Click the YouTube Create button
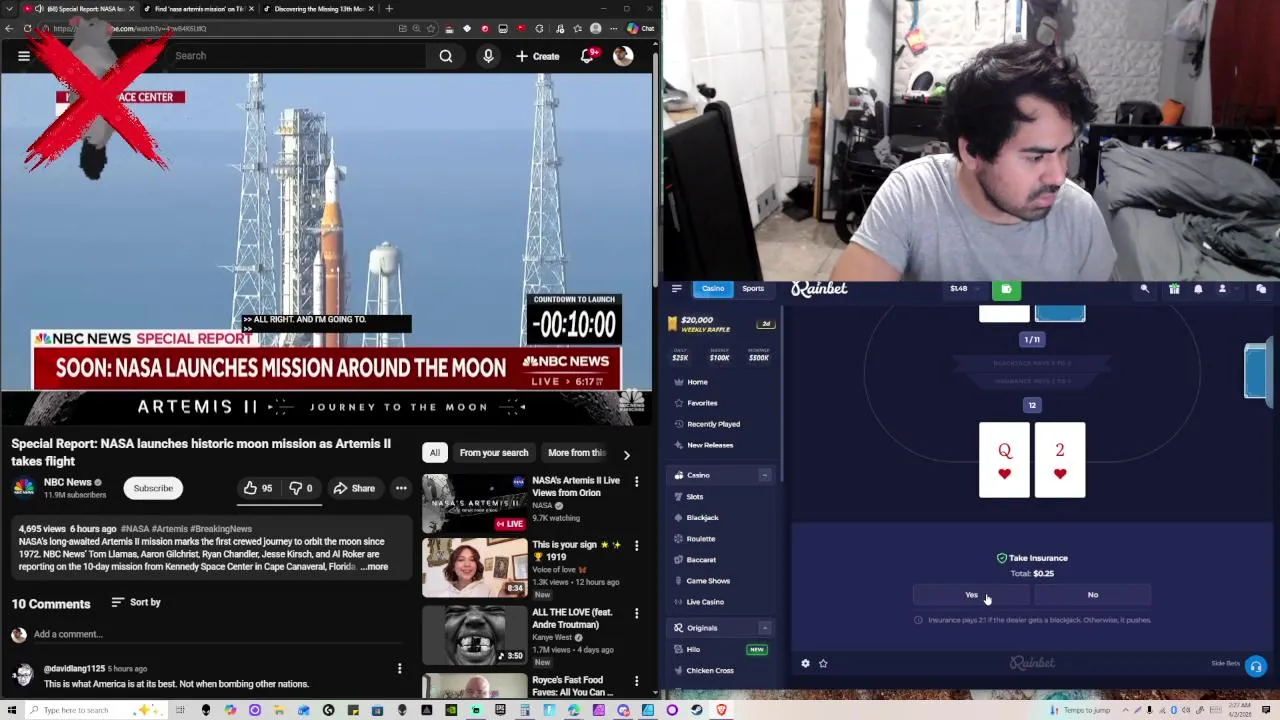Viewport: 1280px width, 720px height. tap(538, 56)
